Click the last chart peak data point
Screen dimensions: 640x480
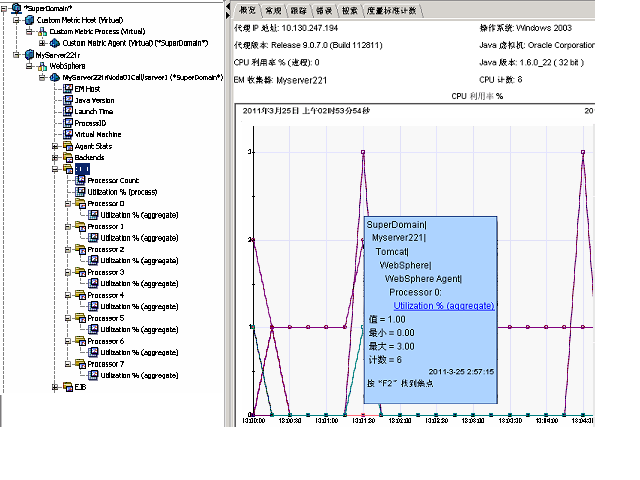tap(583, 152)
